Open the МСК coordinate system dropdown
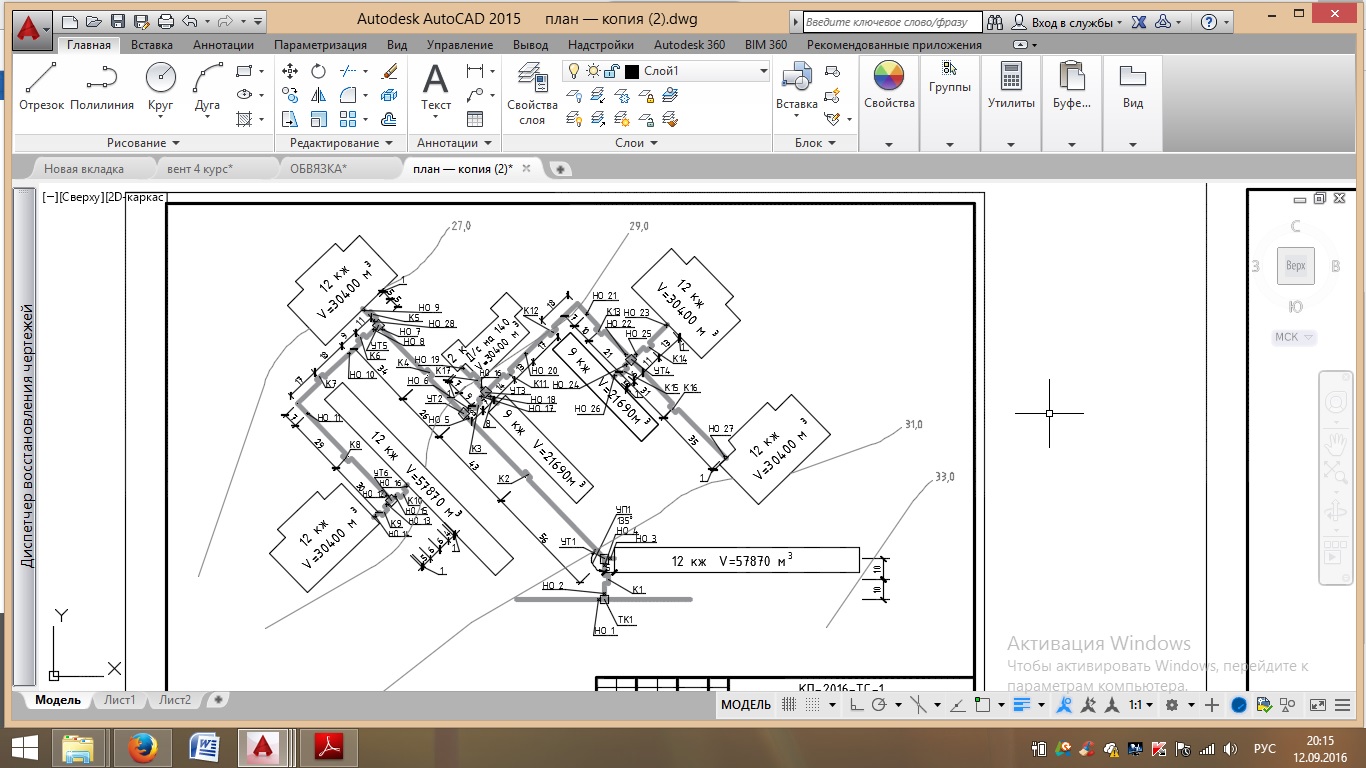This screenshot has height=768, width=1366. coord(1294,337)
